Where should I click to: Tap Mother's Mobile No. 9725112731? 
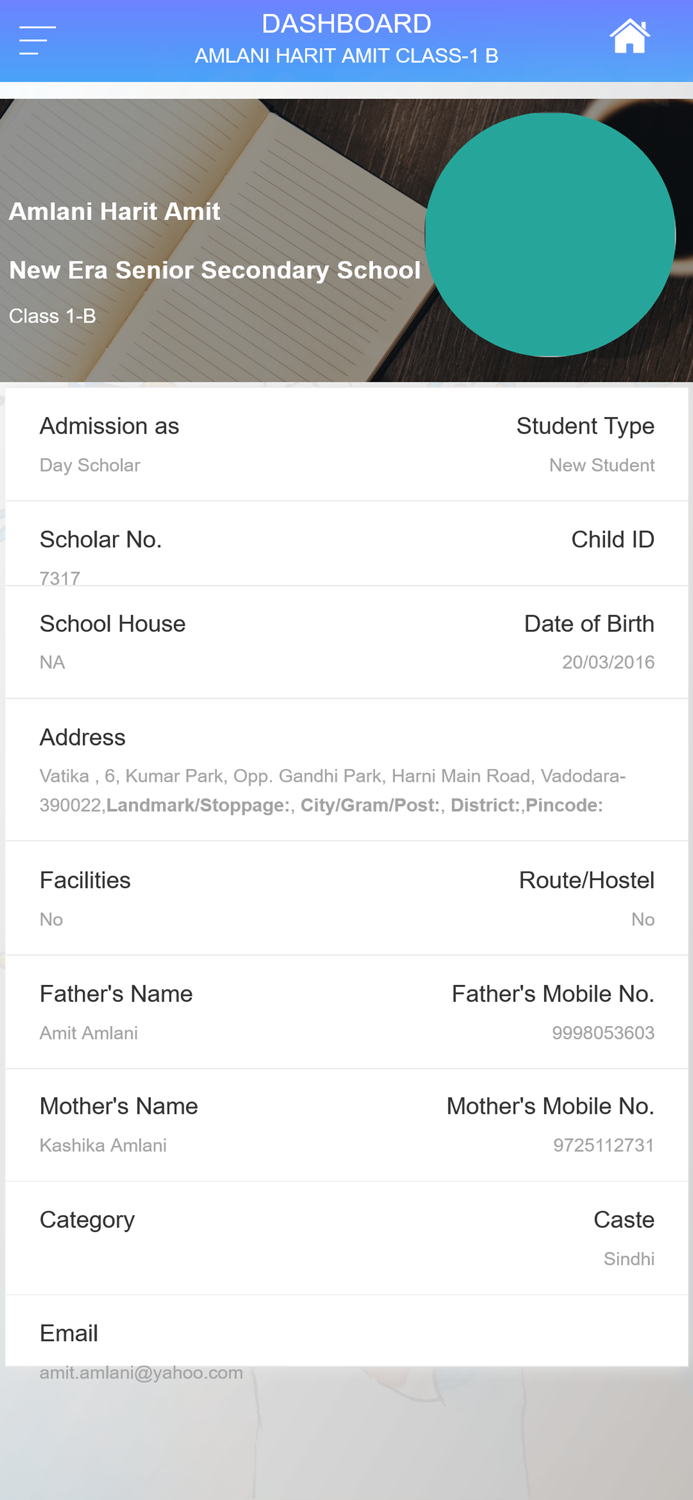click(x=603, y=1145)
